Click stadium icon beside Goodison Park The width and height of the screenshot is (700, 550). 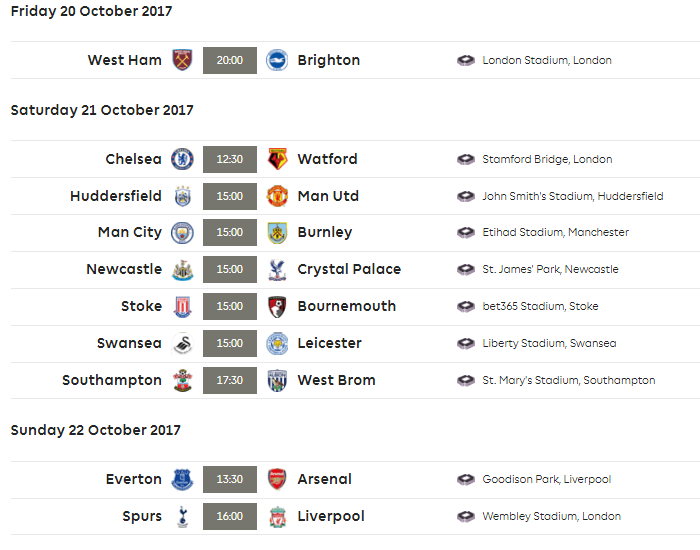pyautogui.click(x=466, y=479)
